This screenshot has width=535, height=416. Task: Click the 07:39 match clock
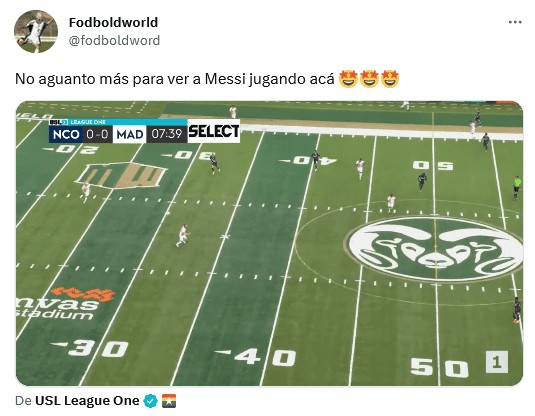[x=167, y=134]
